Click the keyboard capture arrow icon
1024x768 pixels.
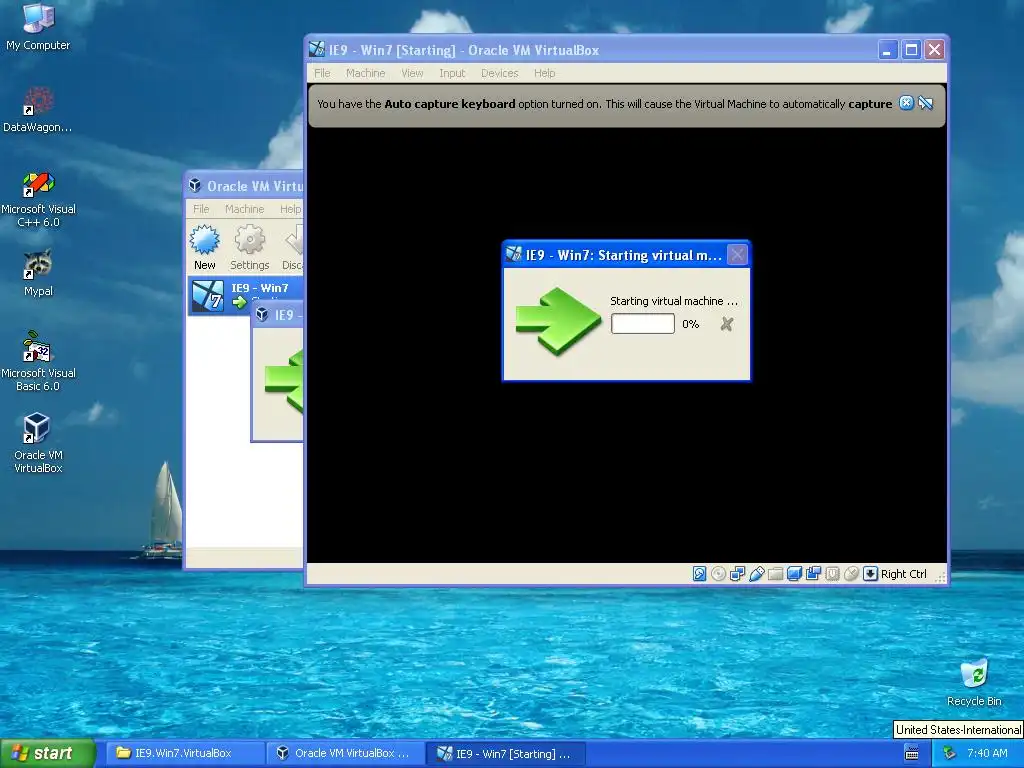(870, 574)
